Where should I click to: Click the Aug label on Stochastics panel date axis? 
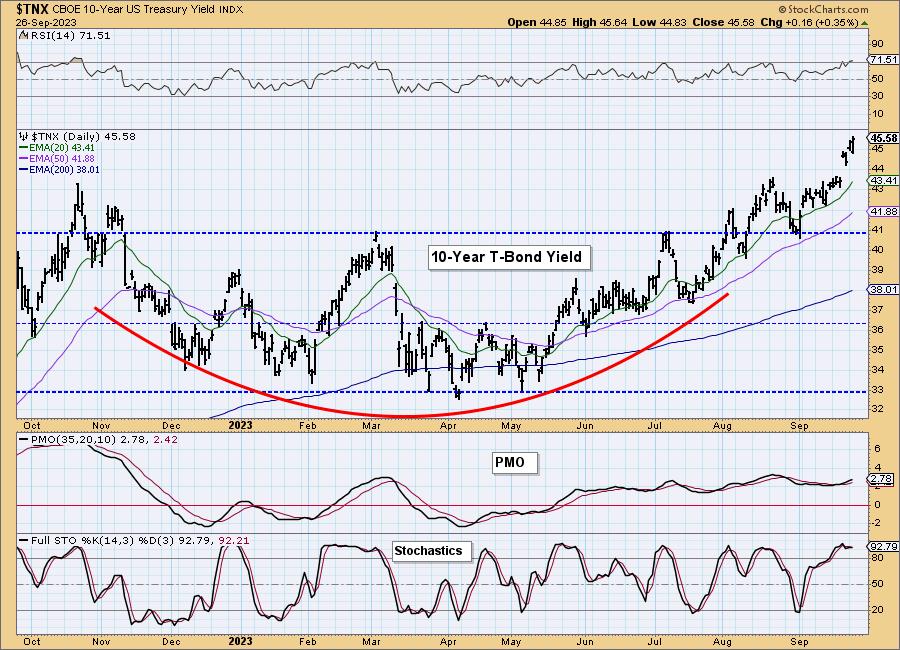coord(723,641)
